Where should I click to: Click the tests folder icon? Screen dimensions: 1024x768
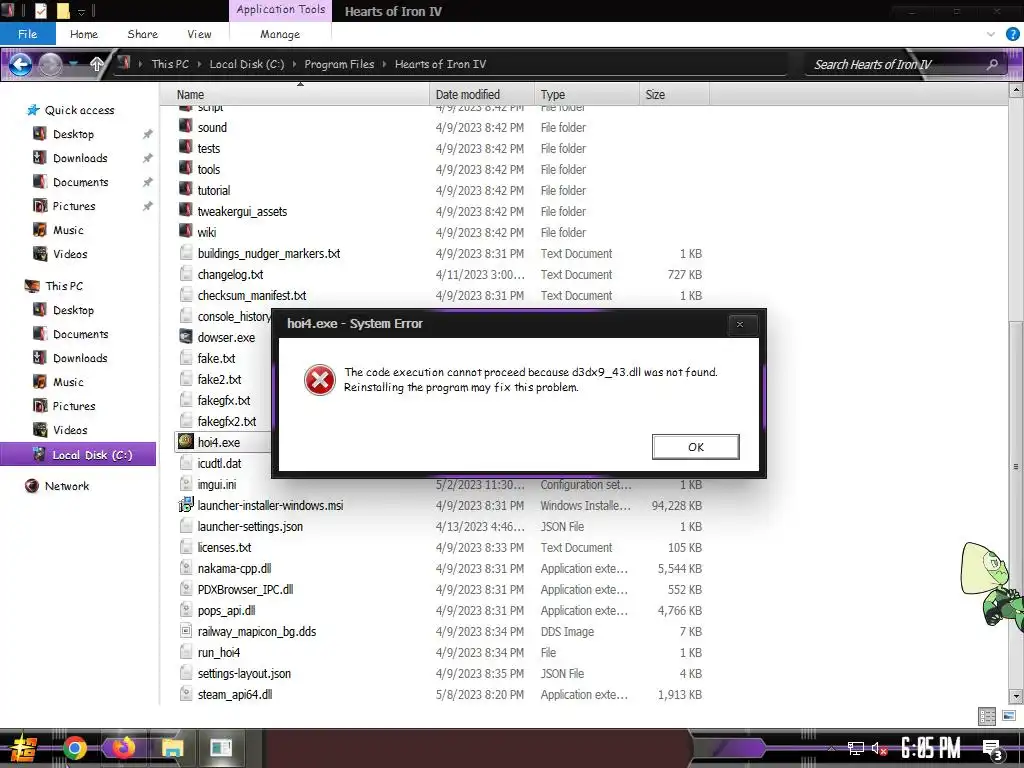186,148
